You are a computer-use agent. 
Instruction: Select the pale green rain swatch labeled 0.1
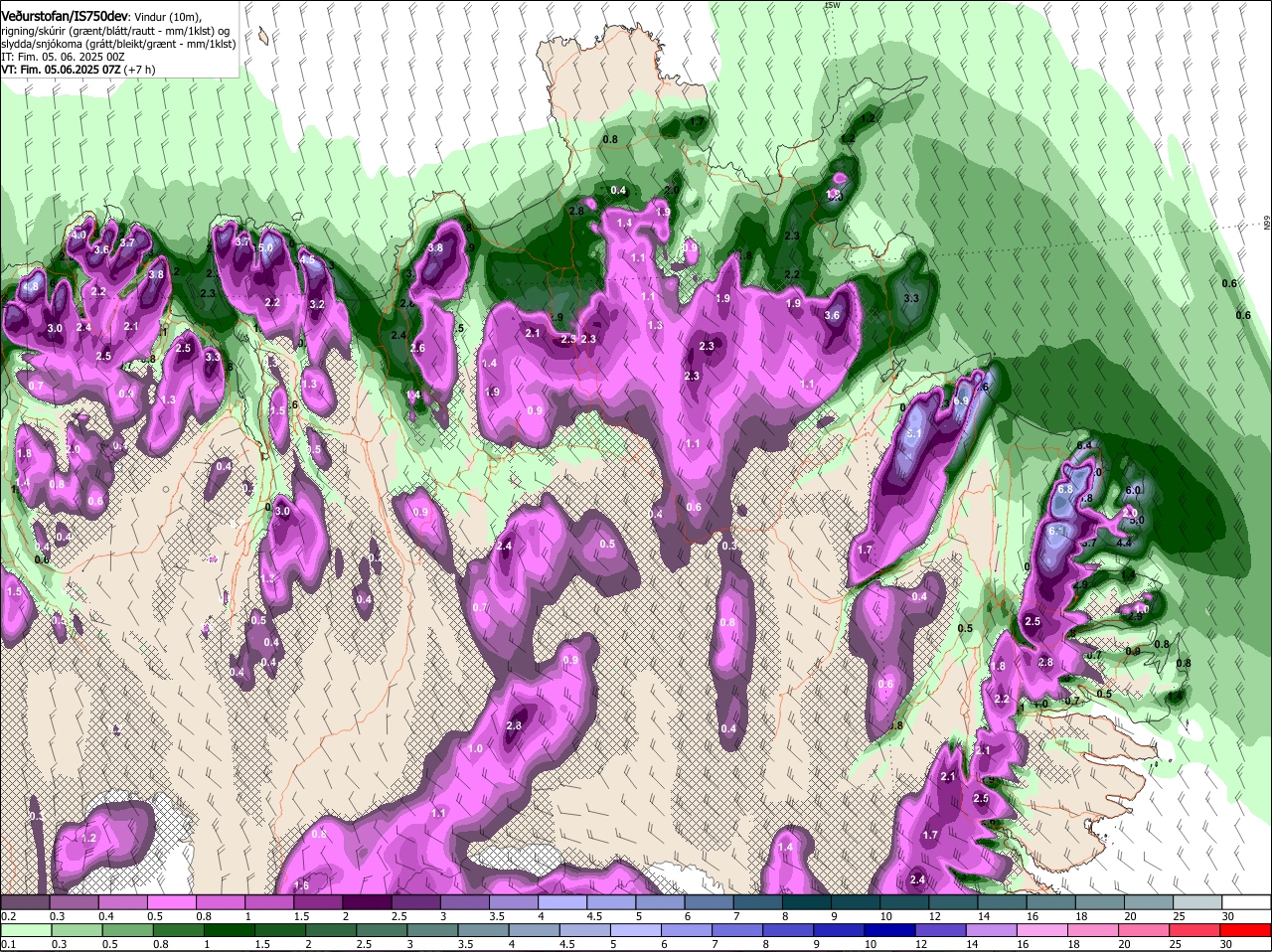[x=27, y=930]
